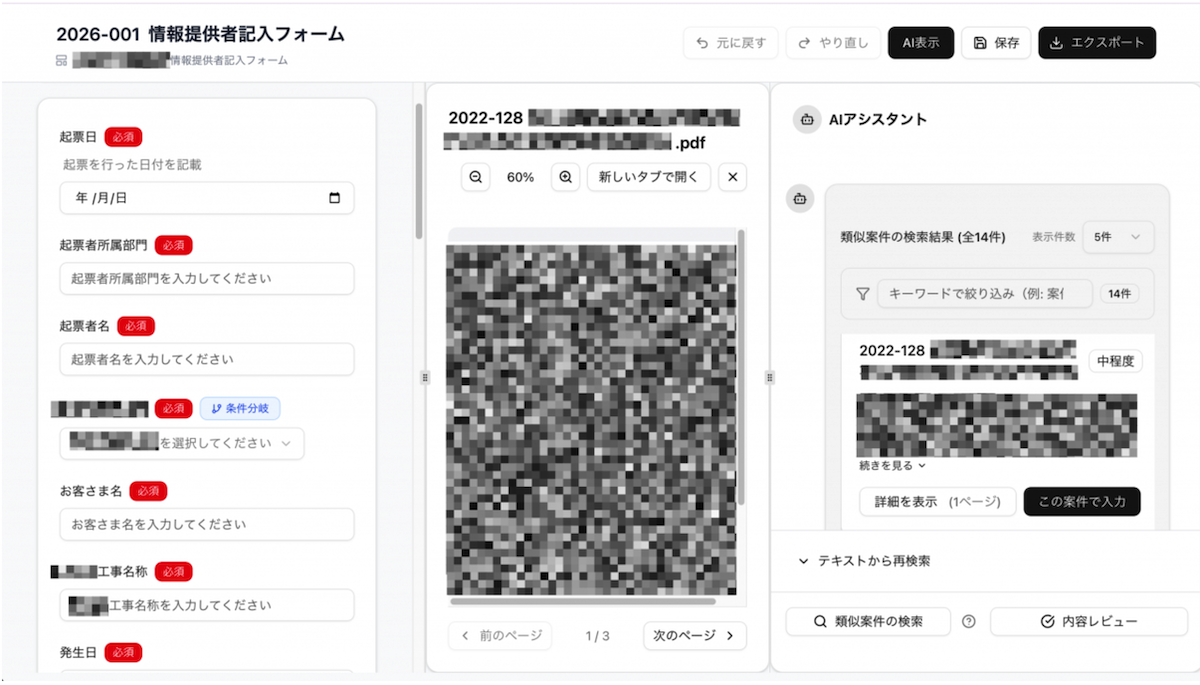Toggle the AI表示 display mode

(920, 43)
